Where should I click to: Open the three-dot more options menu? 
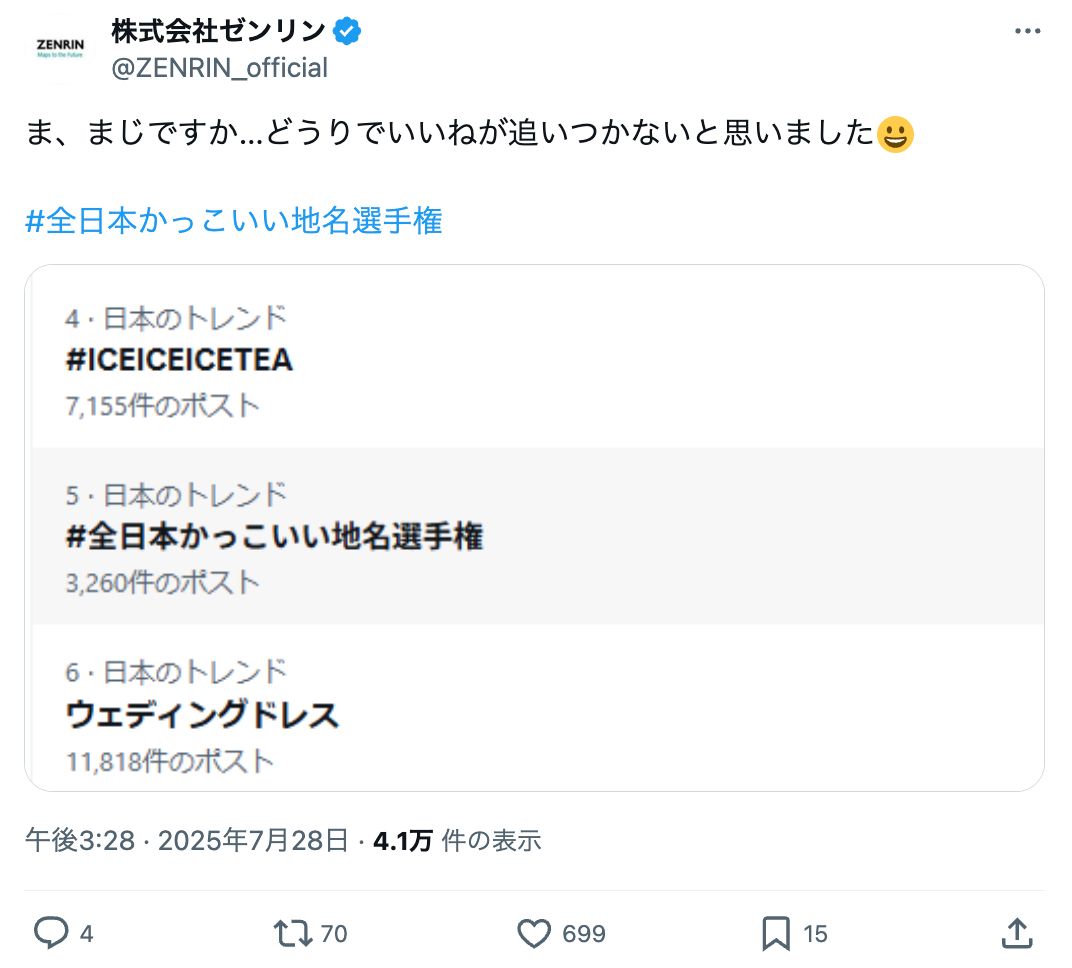1027,31
